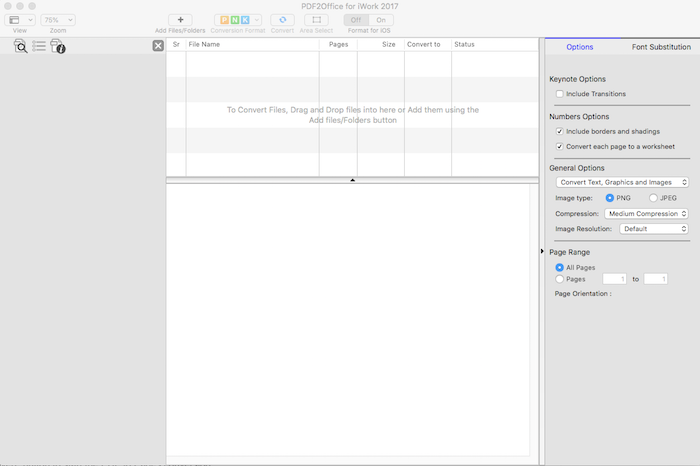Viewport: 700px width, 466px height.
Task: Click the window title PDF2Office for iWork 2017
Action: point(350,6)
